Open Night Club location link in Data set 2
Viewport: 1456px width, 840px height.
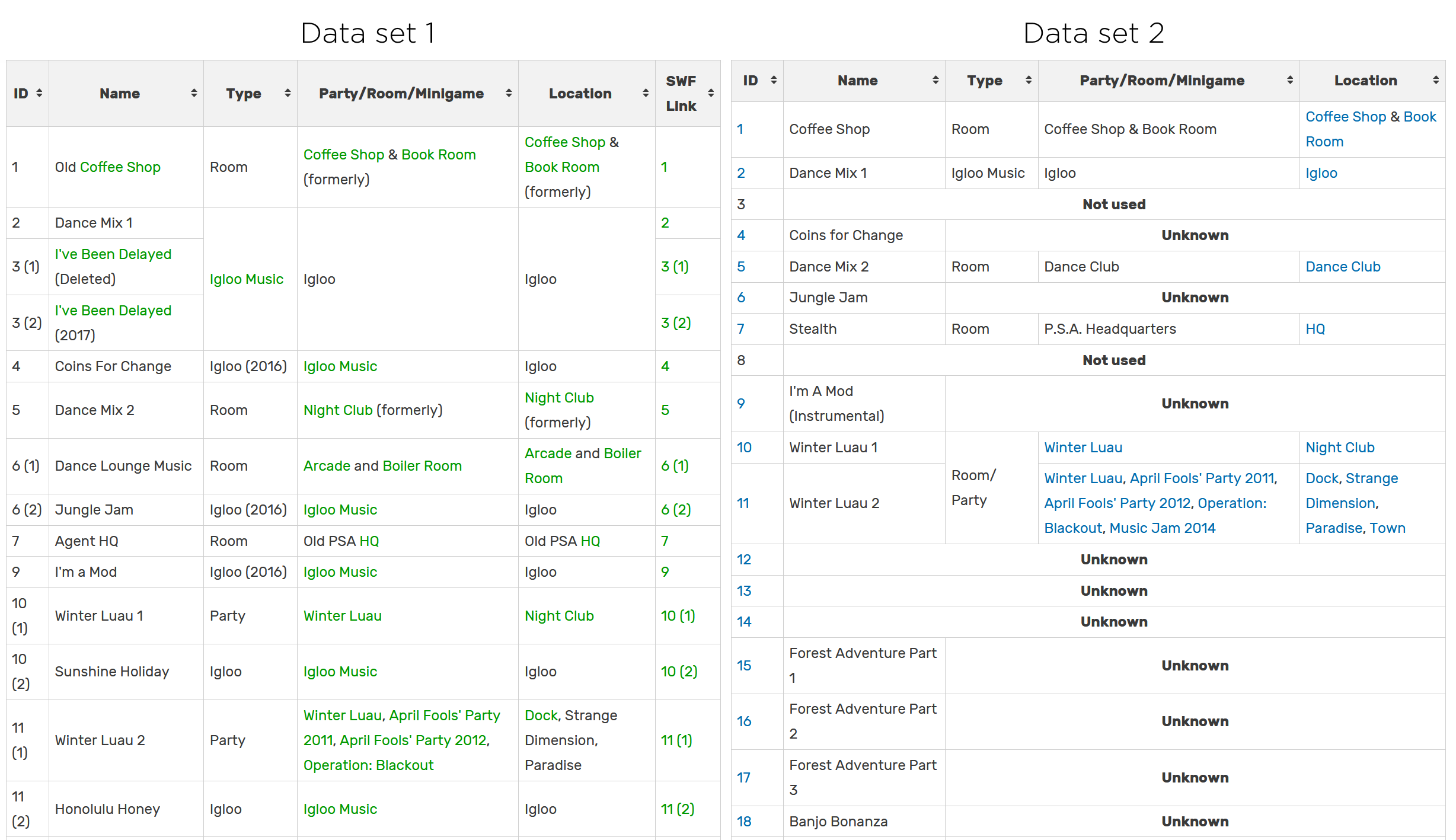pos(1340,448)
